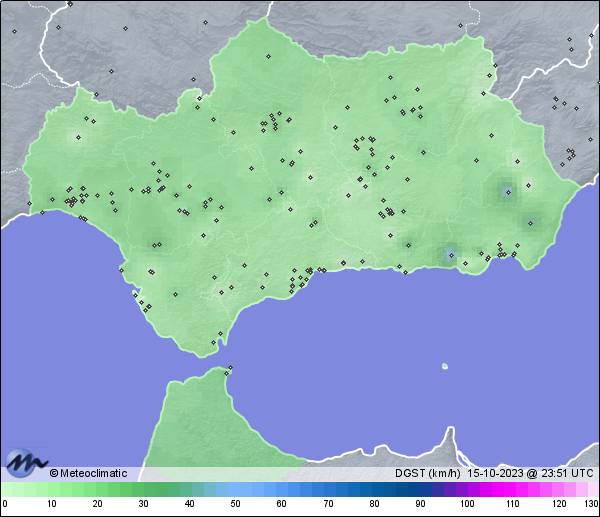Viewport: 600px width, 517px height.
Task: Click the 23:51 UTC time text
Action: [x=567, y=473]
